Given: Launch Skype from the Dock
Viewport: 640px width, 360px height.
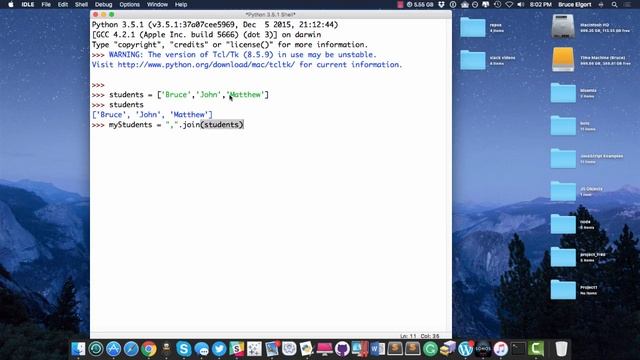Looking at the screenshot, I should point(183,349).
